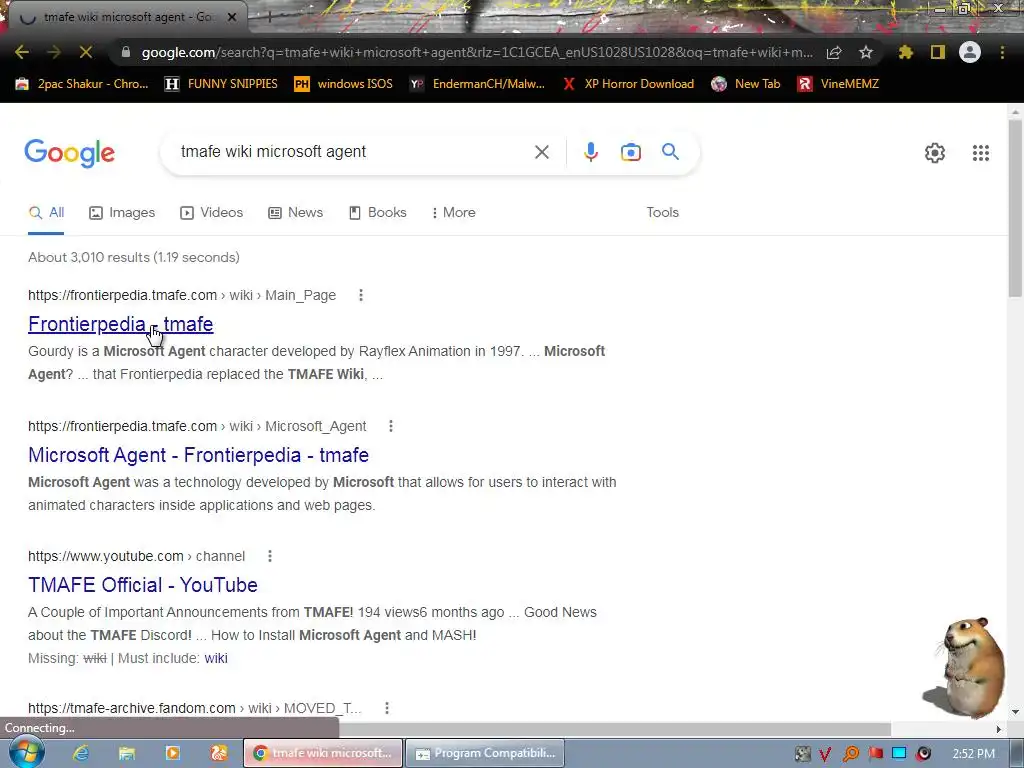
Task: Open the windows ISOS bookmark
Action: pyautogui.click(x=344, y=84)
